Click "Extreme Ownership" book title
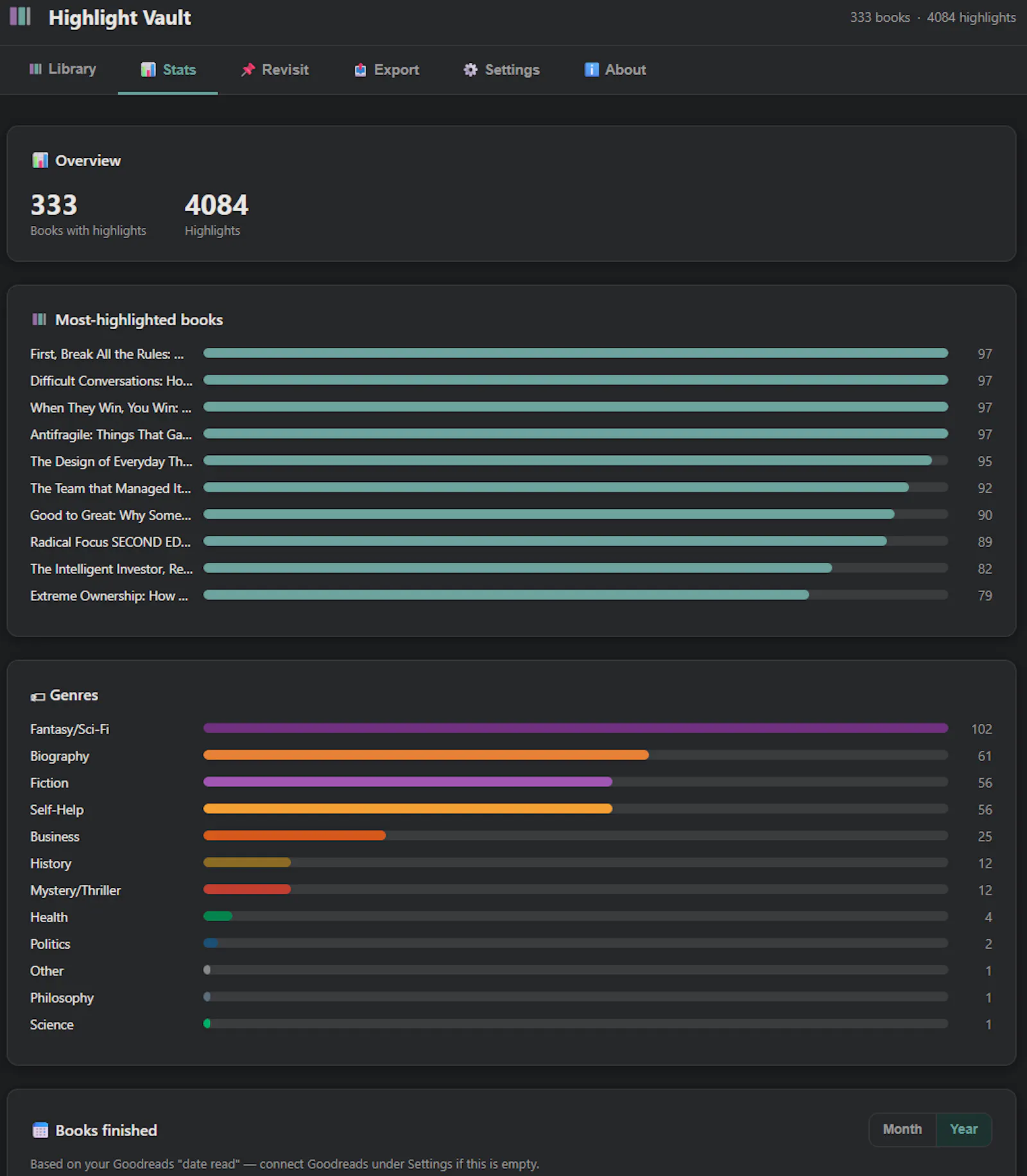Viewport: 1027px width, 1176px height. (109, 597)
